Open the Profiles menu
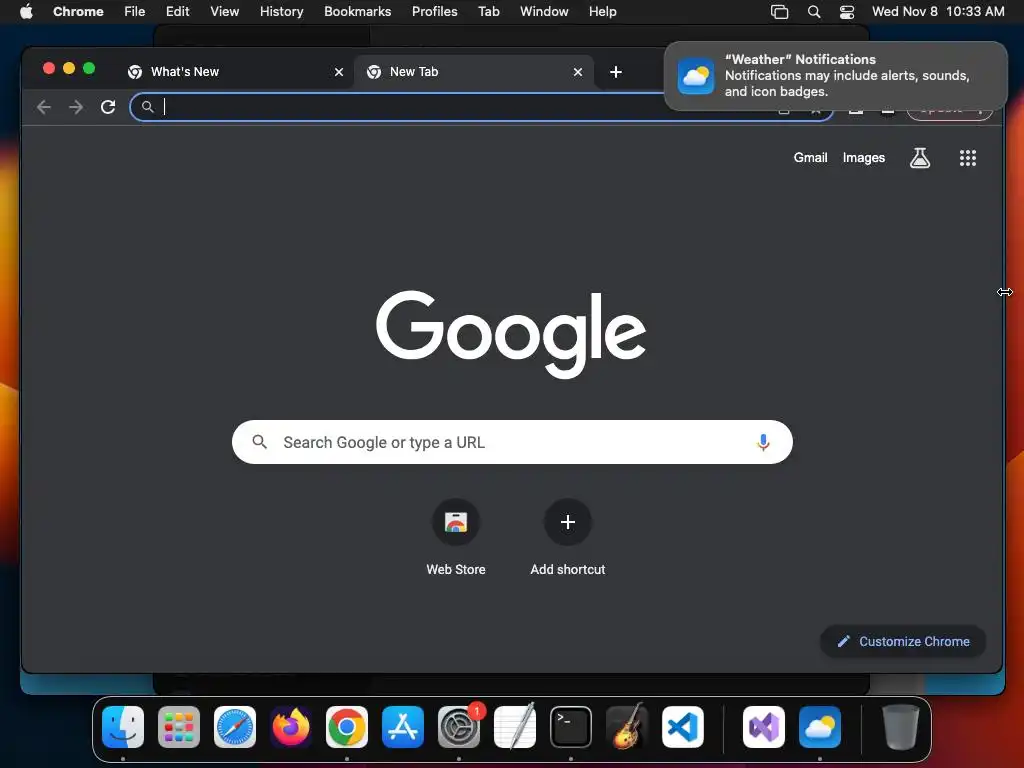This screenshot has height=768, width=1024. (434, 12)
